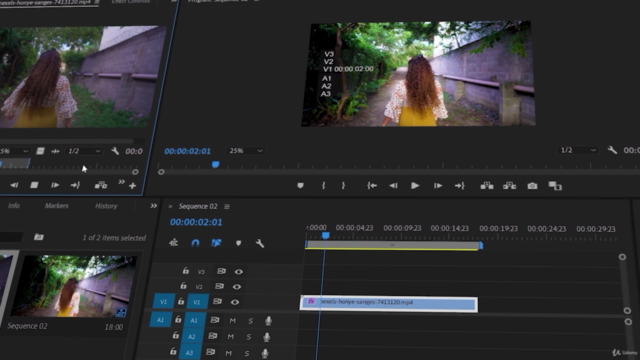Go to Out point in Program monitor

coord(460,186)
